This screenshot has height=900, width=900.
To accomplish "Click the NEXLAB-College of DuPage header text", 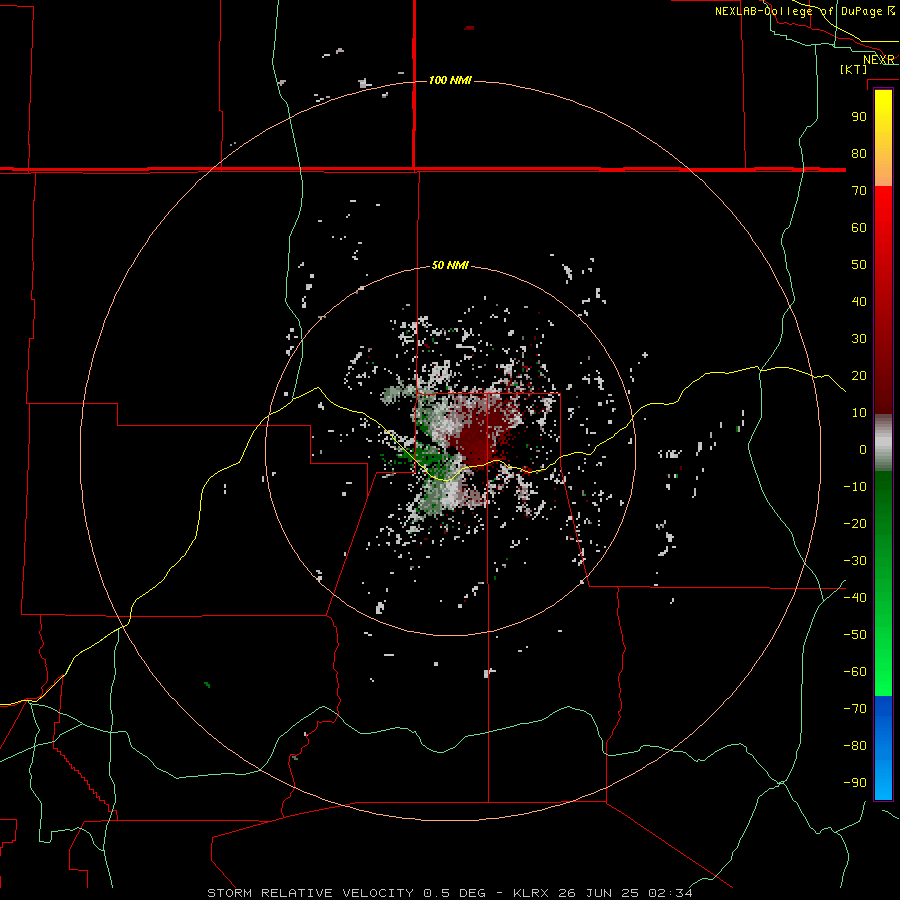I will tap(805, 11).
